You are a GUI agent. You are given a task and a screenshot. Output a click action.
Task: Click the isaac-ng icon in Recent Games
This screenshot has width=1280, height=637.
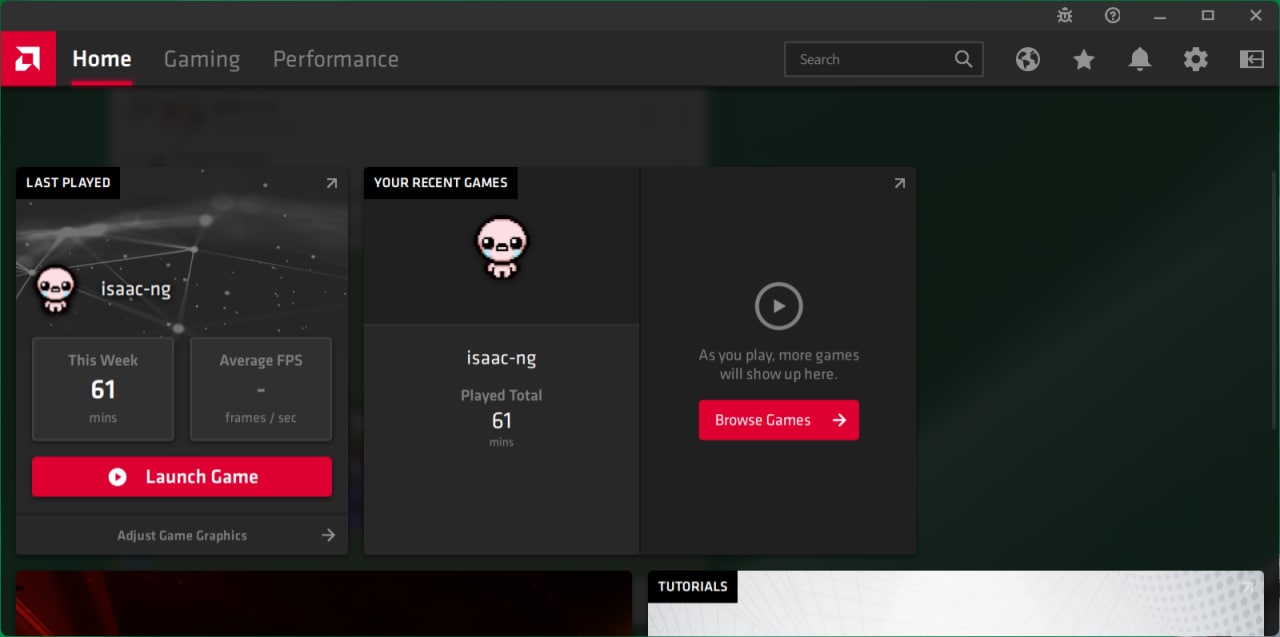click(502, 246)
